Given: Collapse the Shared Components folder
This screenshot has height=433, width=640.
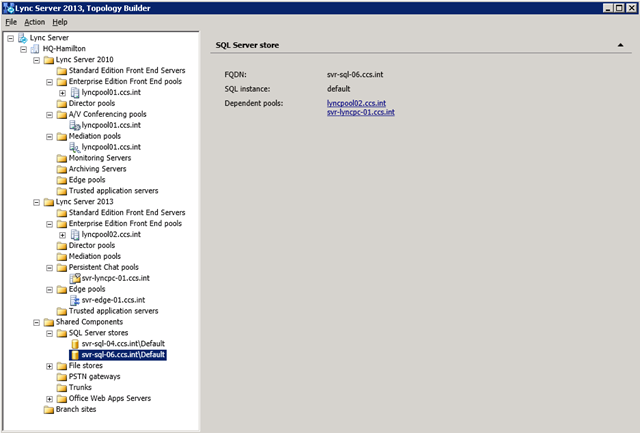Looking at the screenshot, I should 37,322.
